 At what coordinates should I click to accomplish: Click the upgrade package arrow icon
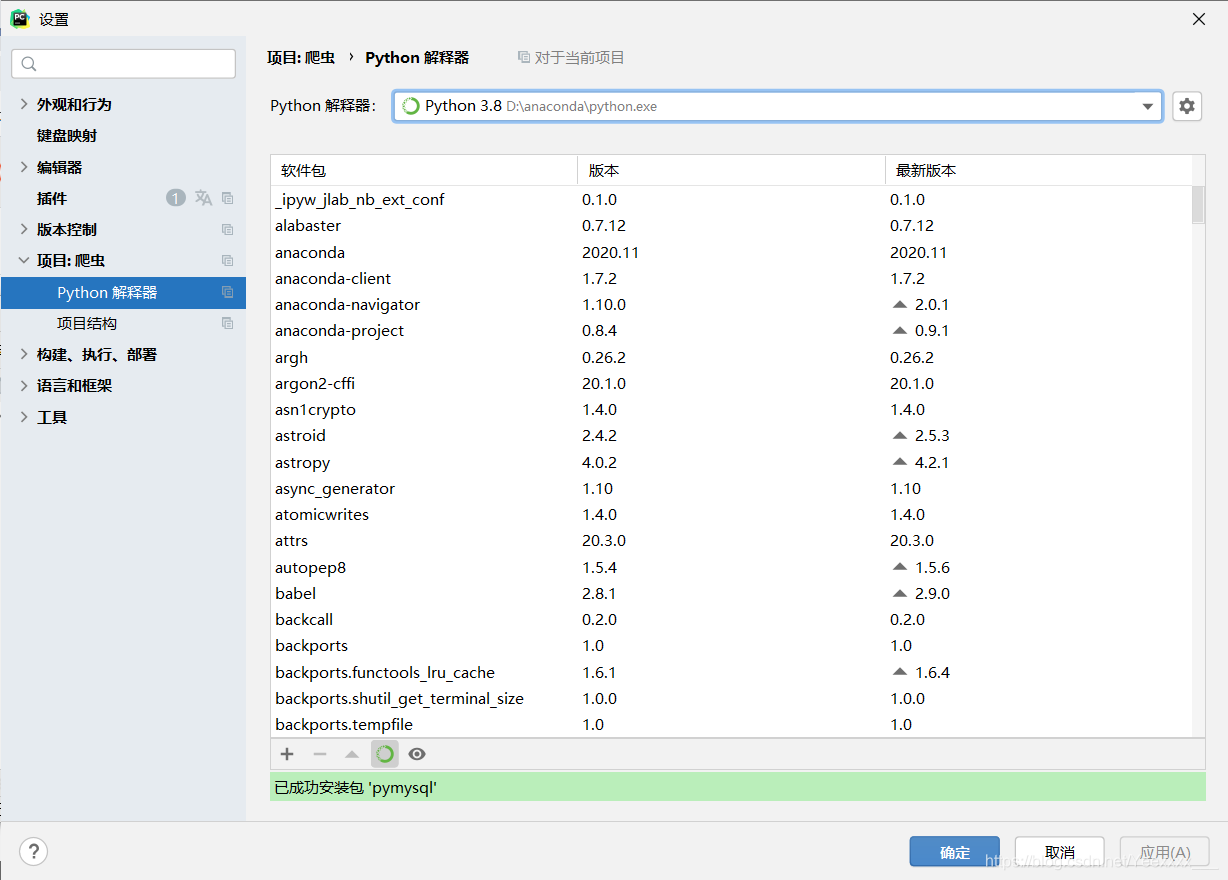[x=352, y=754]
